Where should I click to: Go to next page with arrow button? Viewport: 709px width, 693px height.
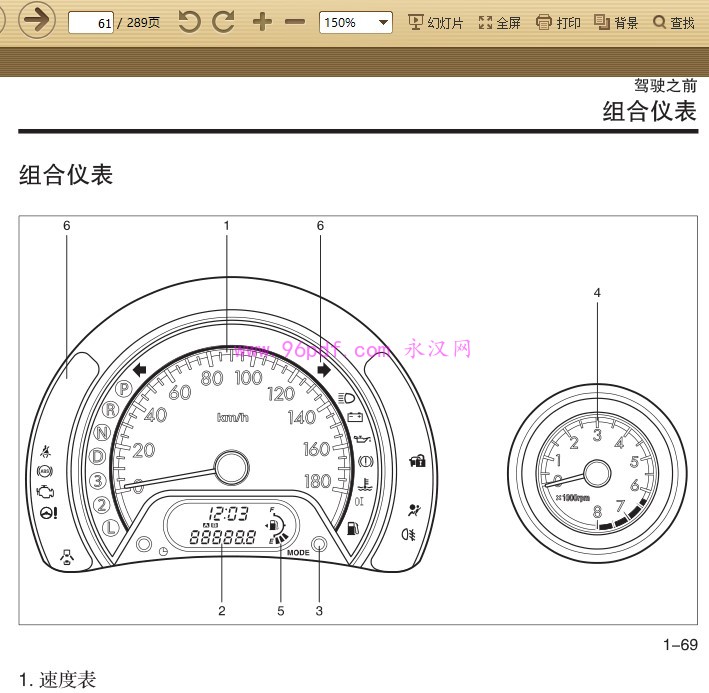(37, 20)
